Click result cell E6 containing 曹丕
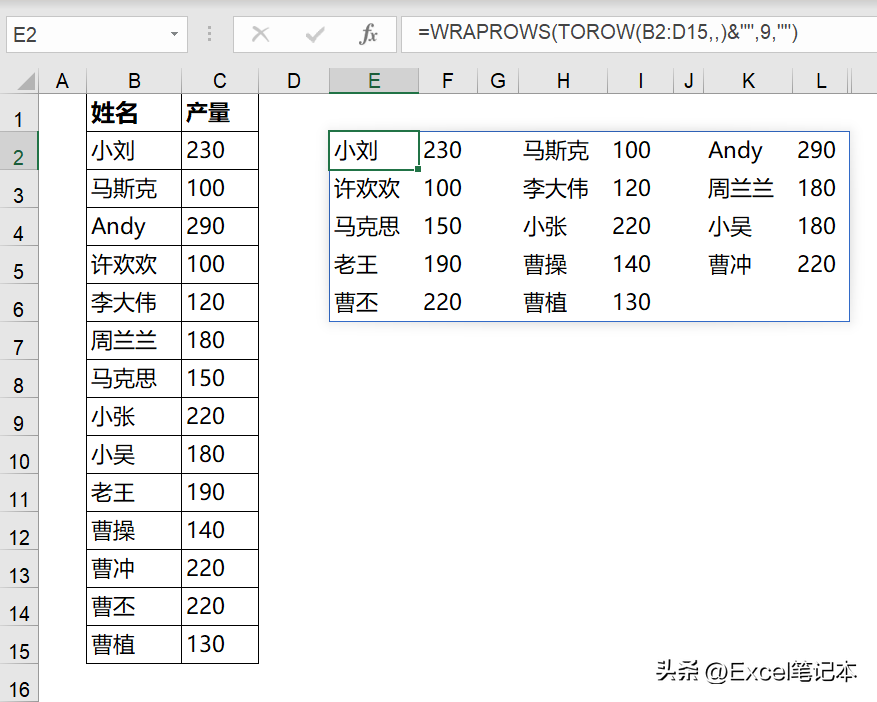This screenshot has width=877, height=702. 374,303
